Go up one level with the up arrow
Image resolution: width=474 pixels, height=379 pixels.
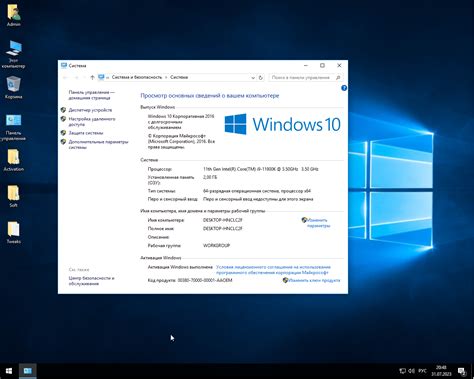(x=92, y=77)
